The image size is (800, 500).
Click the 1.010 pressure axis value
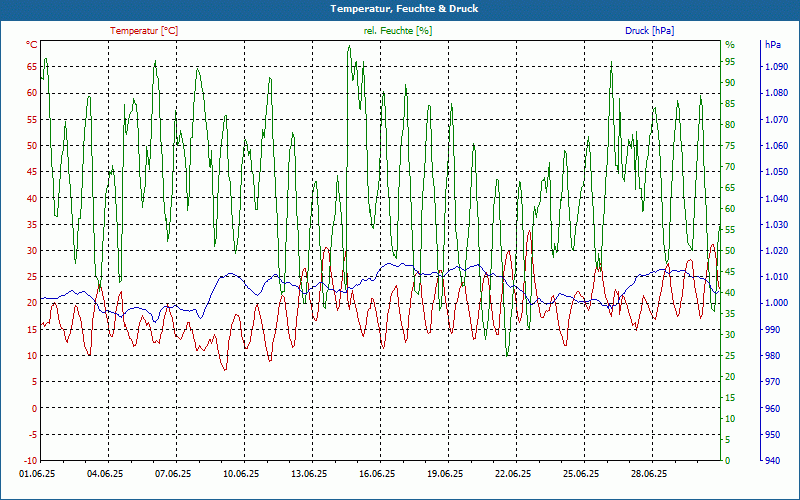coord(776,277)
